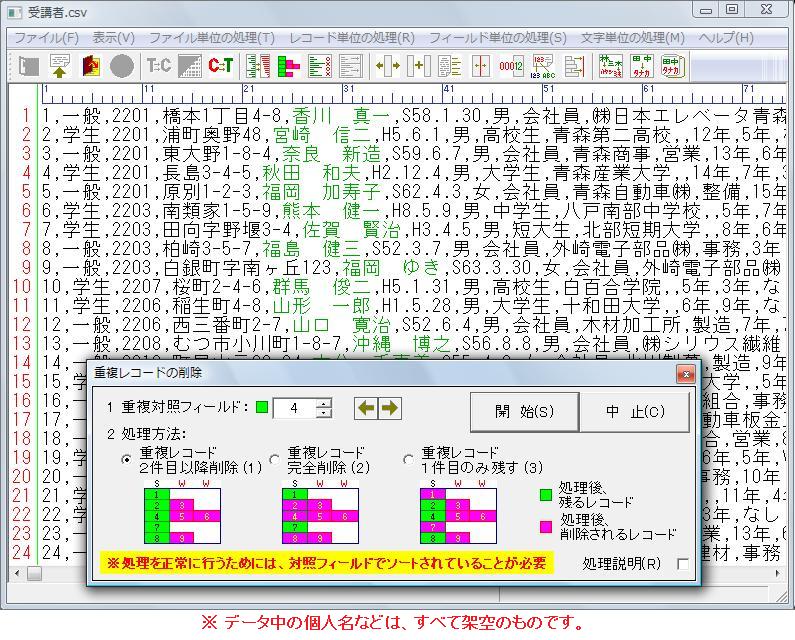The height and width of the screenshot is (640, 795).
Task: Click the 00012 numbering toolbar icon
Action: (x=511, y=67)
